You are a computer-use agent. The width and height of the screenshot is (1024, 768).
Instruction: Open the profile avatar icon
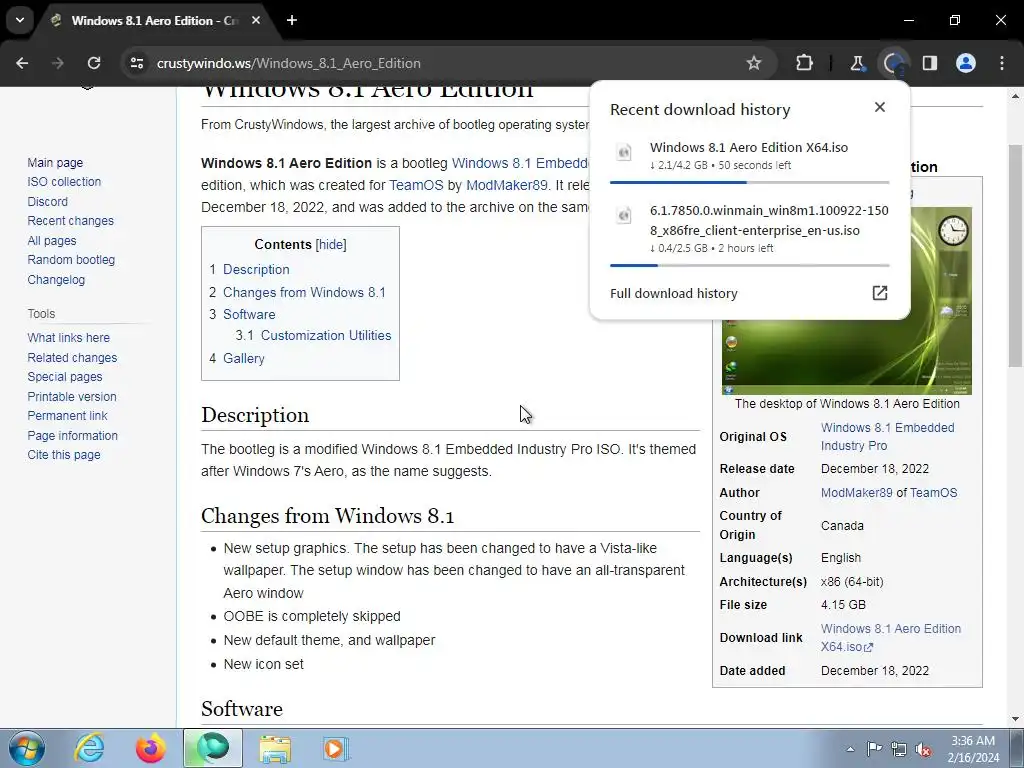click(x=966, y=63)
